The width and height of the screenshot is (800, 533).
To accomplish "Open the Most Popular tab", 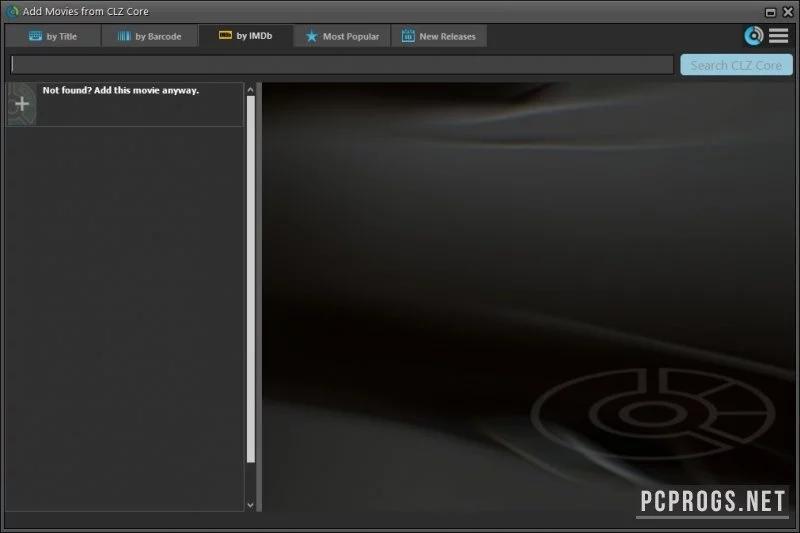I will (342, 36).
